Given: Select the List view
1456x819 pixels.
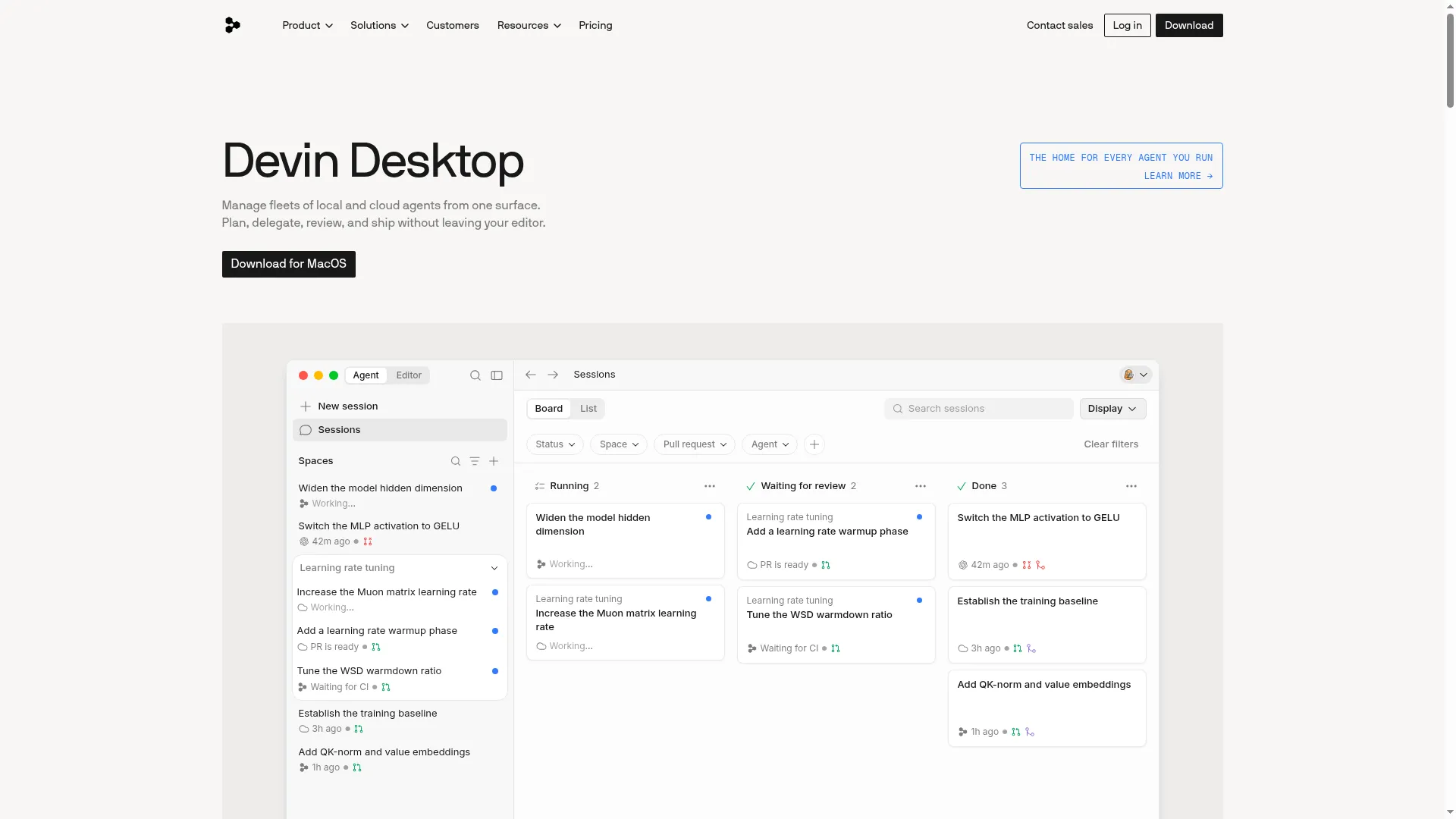Looking at the screenshot, I should point(588,409).
